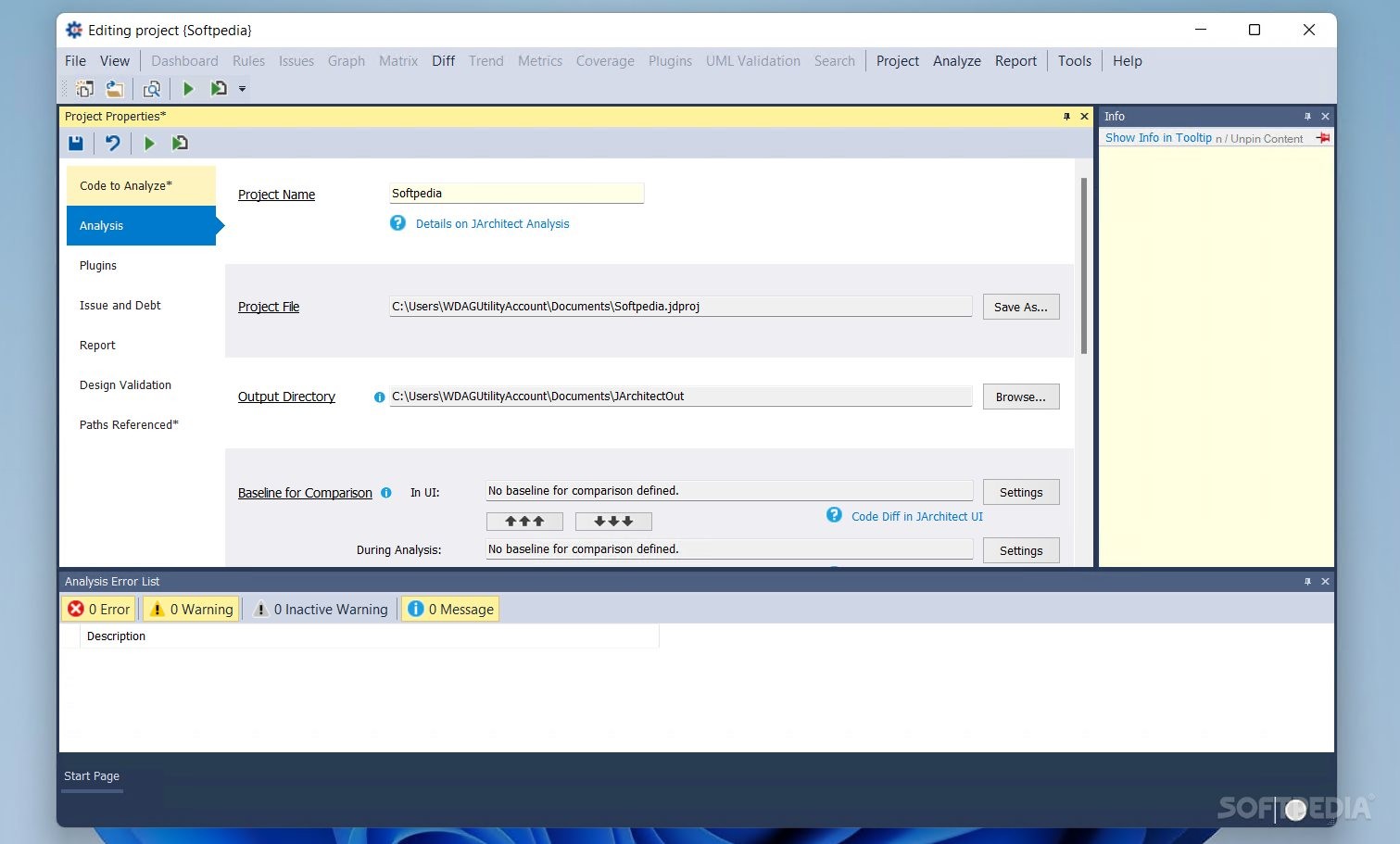
Task: Open the Diff menu
Action: click(443, 61)
